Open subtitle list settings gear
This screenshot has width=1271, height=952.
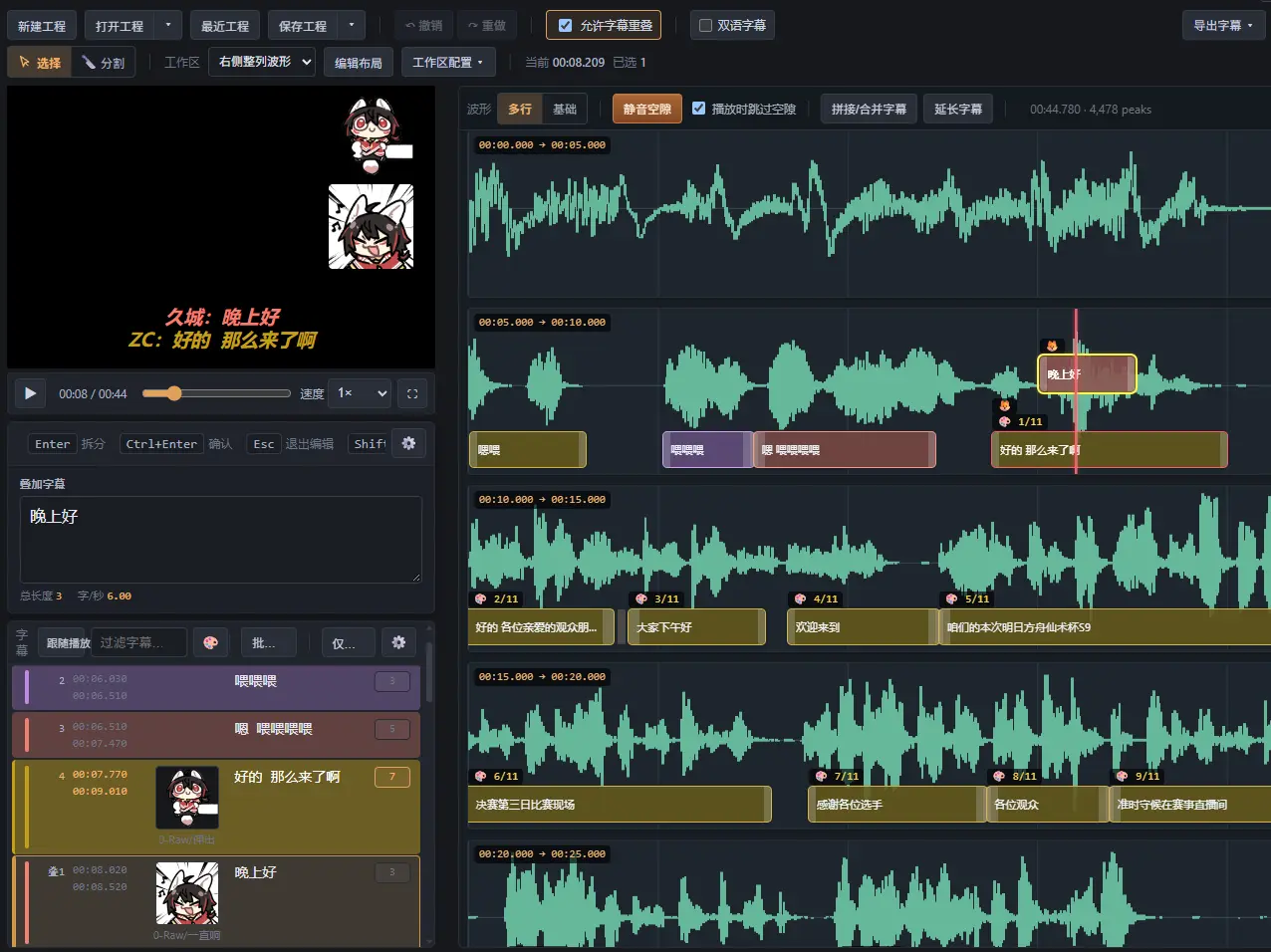pyautogui.click(x=398, y=642)
